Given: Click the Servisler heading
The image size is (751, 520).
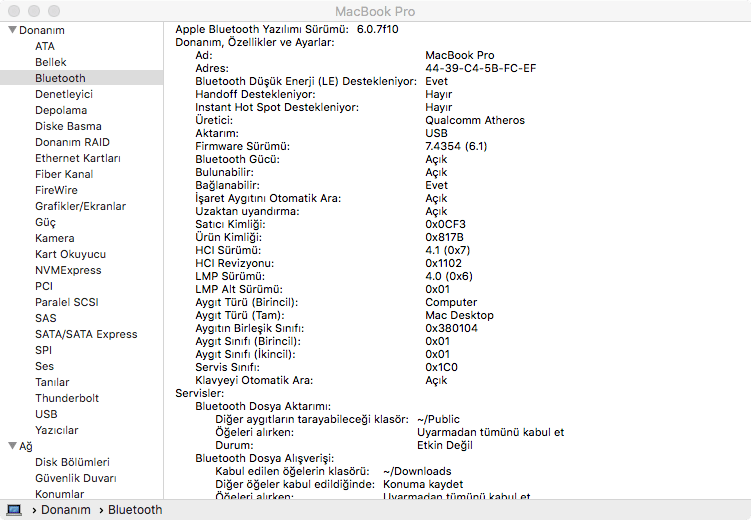Looking at the screenshot, I should pyautogui.click(x=200, y=393).
